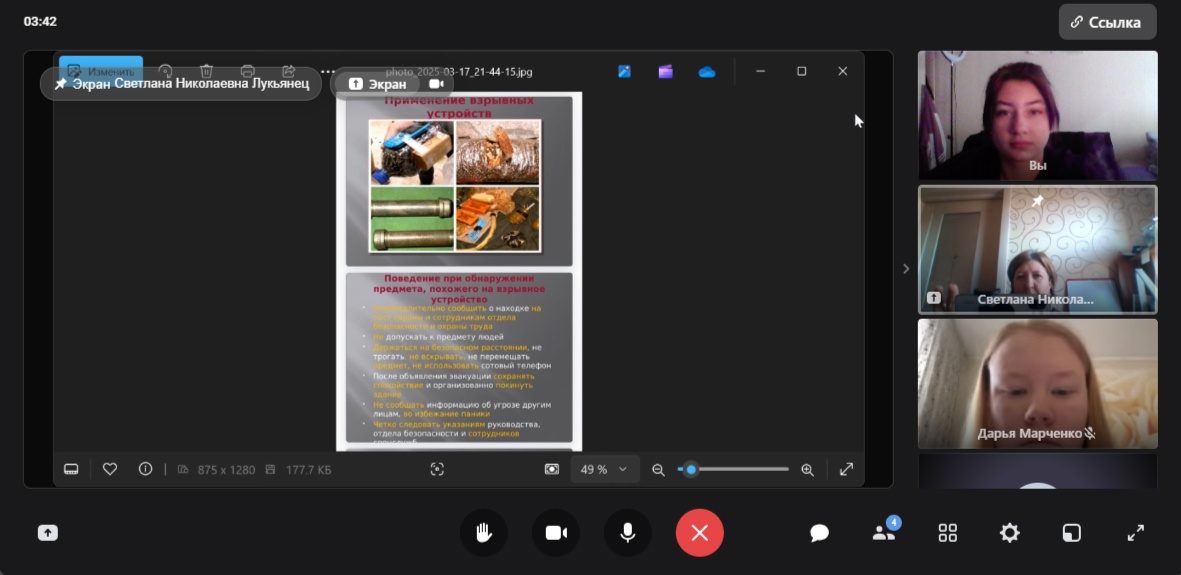
Task: Toggle your microphone in the call bar
Action: point(627,533)
